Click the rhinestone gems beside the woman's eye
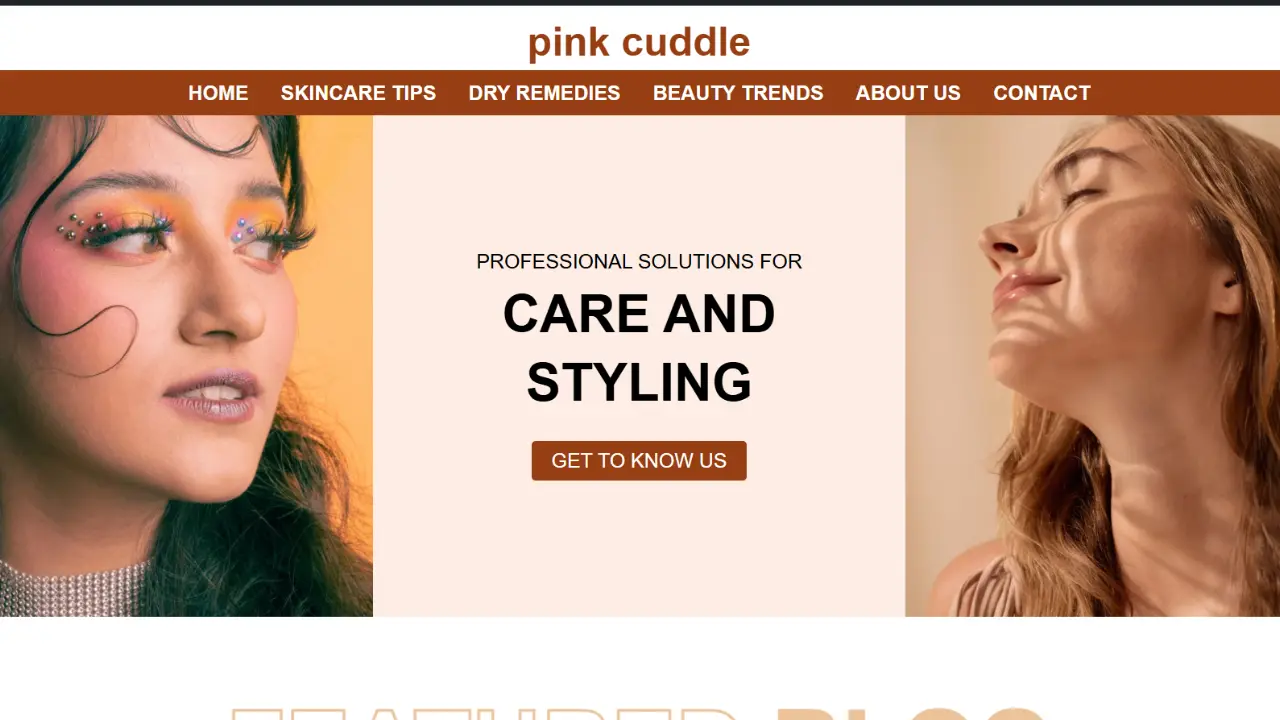1280x720 pixels. pos(86,230)
